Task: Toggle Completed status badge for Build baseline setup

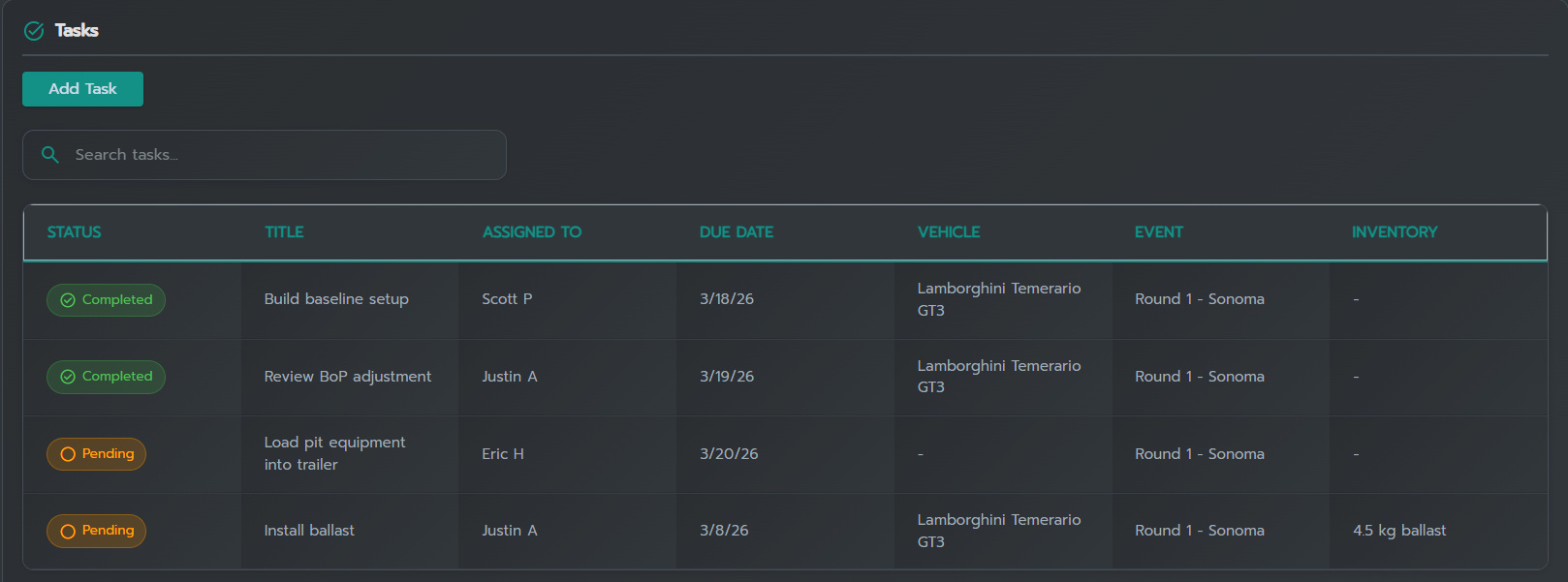Action: 107,300
